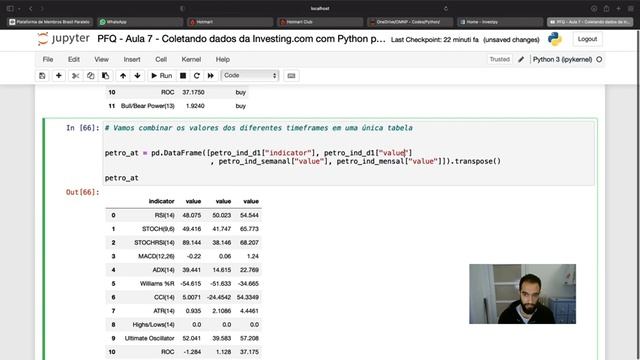The height and width of the screenshot is (360, 640).
Task: Click the localhost address bar
Action: point(320,8)
